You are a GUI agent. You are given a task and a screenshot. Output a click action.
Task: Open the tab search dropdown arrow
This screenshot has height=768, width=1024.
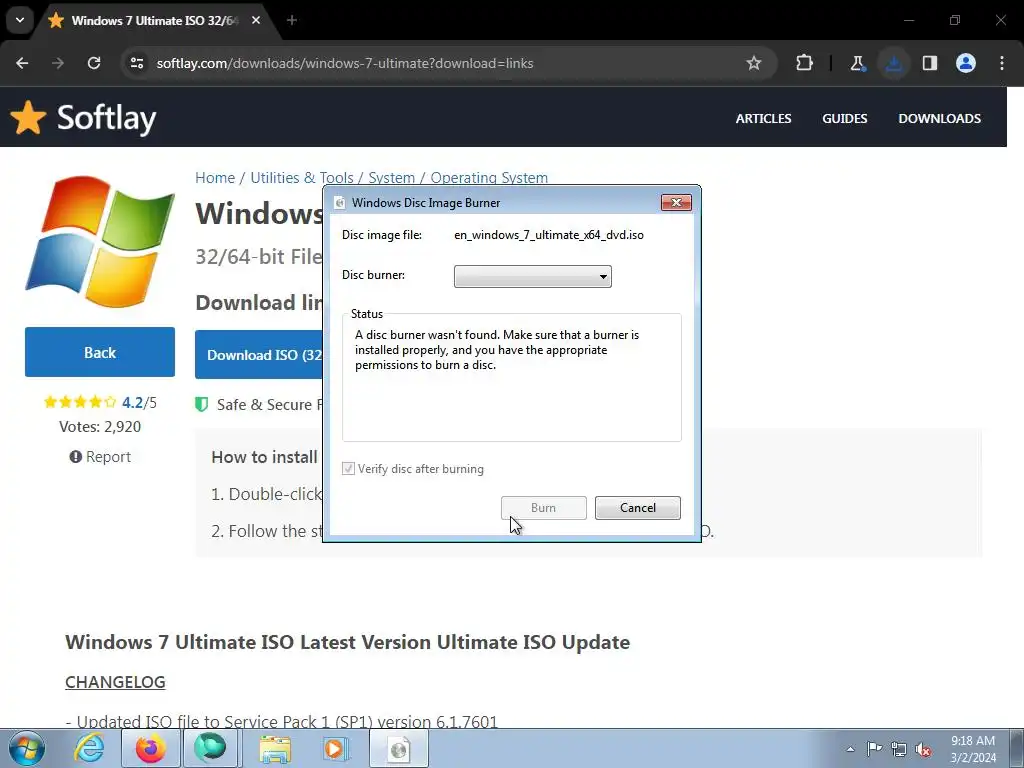tap(20, 20)
